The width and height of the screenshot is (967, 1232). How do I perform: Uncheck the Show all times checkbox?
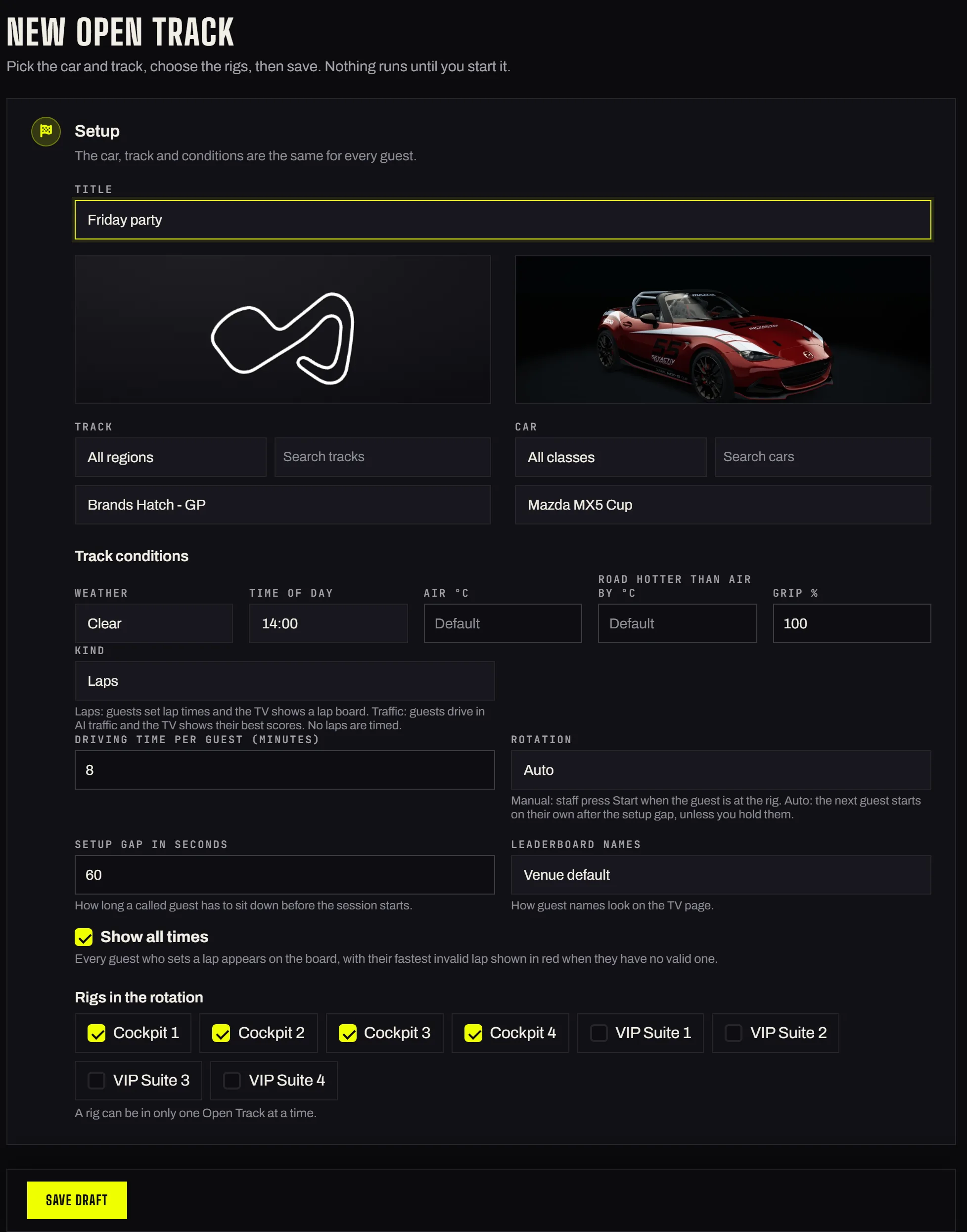point(84,937)
